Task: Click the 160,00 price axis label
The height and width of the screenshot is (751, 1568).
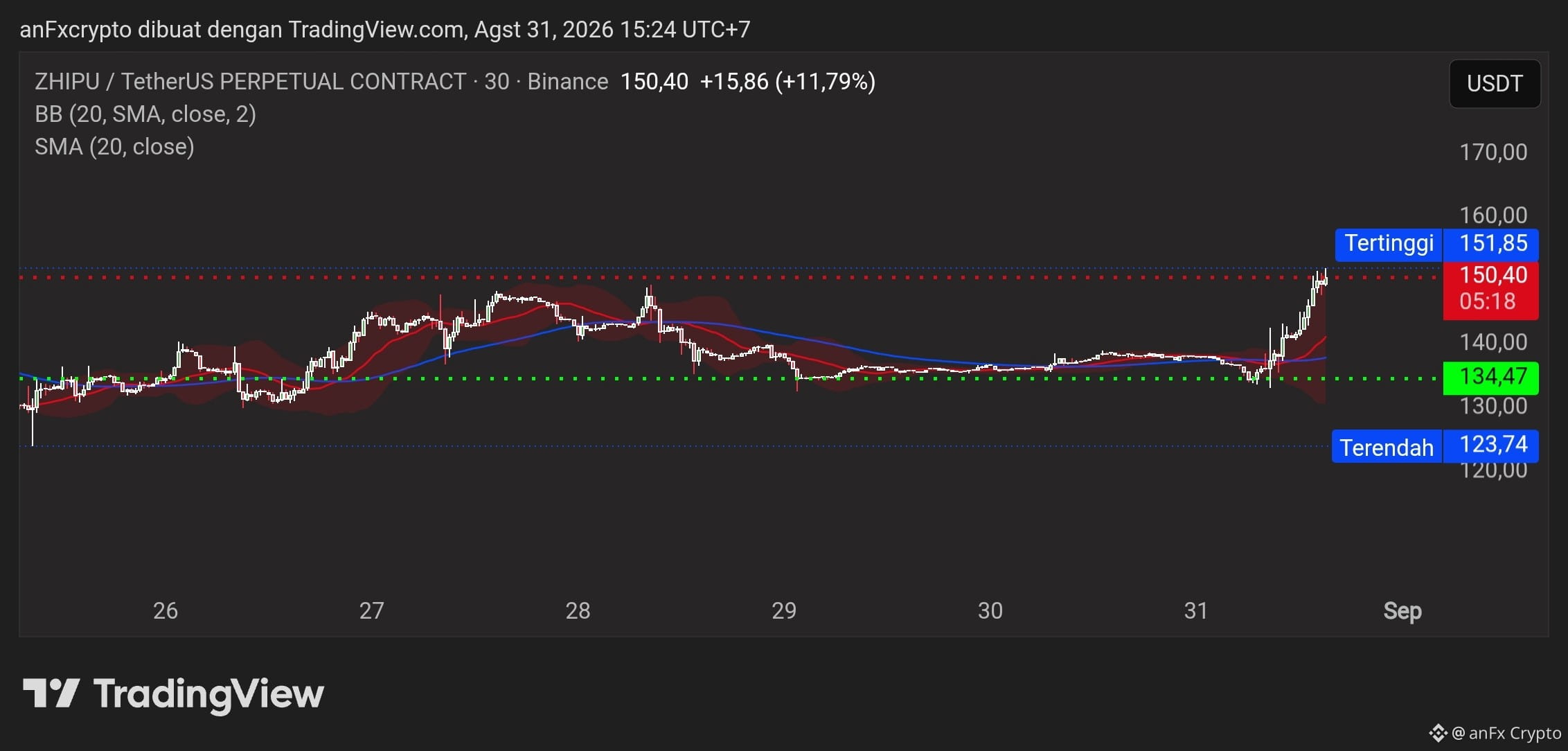Action: coord(1493,215)
